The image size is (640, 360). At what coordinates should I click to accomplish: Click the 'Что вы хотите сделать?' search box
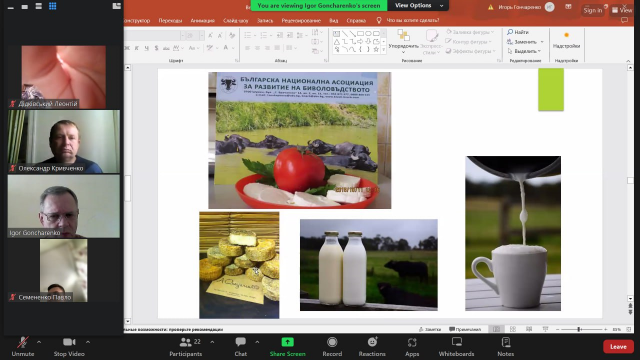(x=408, y=20)
